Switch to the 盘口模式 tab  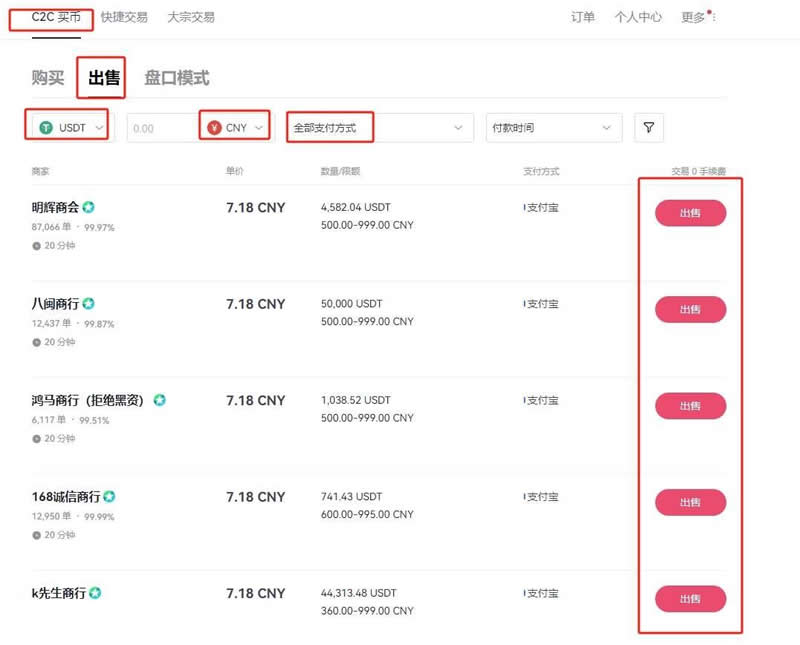(x=176, y=78)
